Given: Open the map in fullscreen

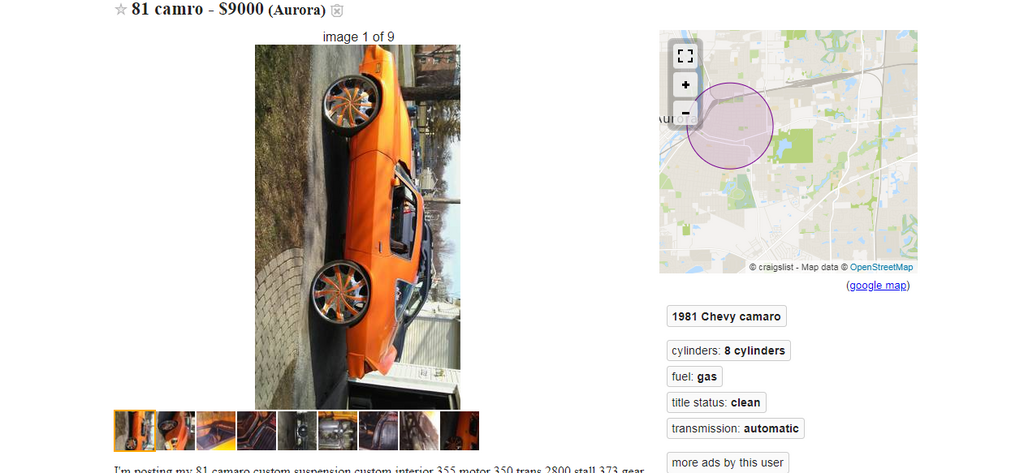Looking at the screenshot, I should (685, 56).
